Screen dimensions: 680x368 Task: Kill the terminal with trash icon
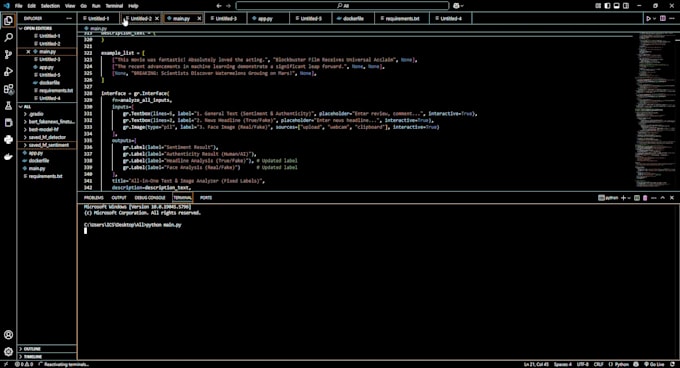[x=645, y=198]
